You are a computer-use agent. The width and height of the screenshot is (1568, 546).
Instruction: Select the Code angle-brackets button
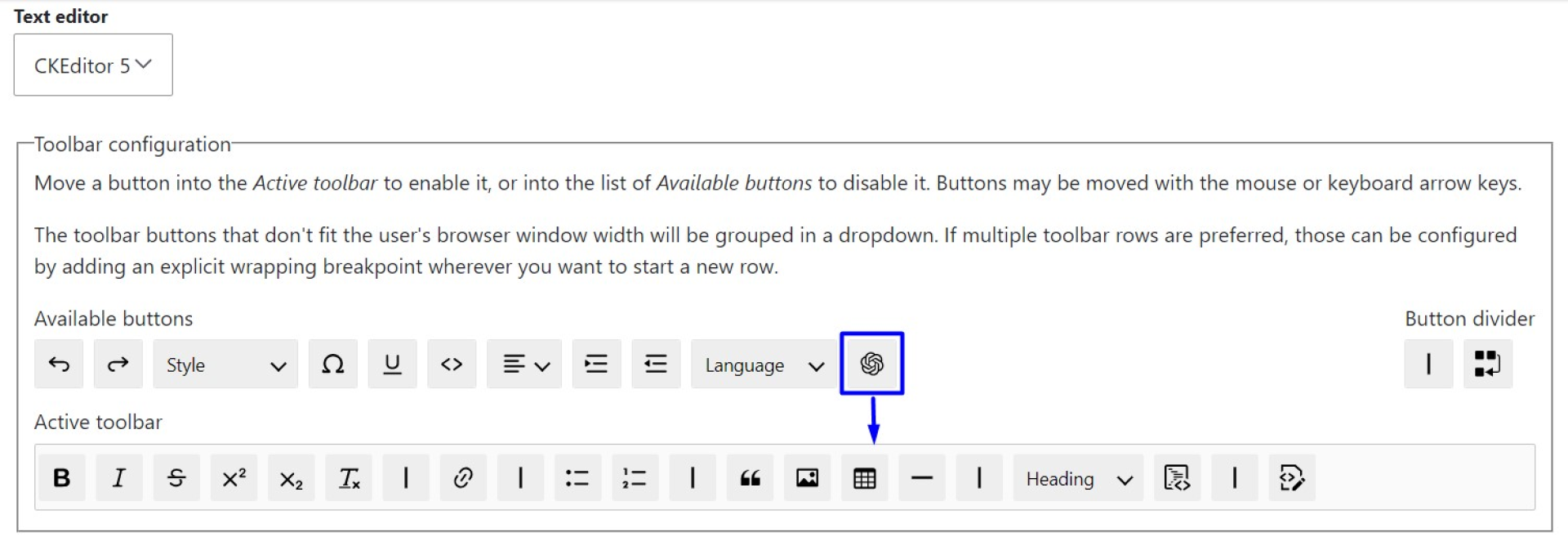[x=452, y=364]
